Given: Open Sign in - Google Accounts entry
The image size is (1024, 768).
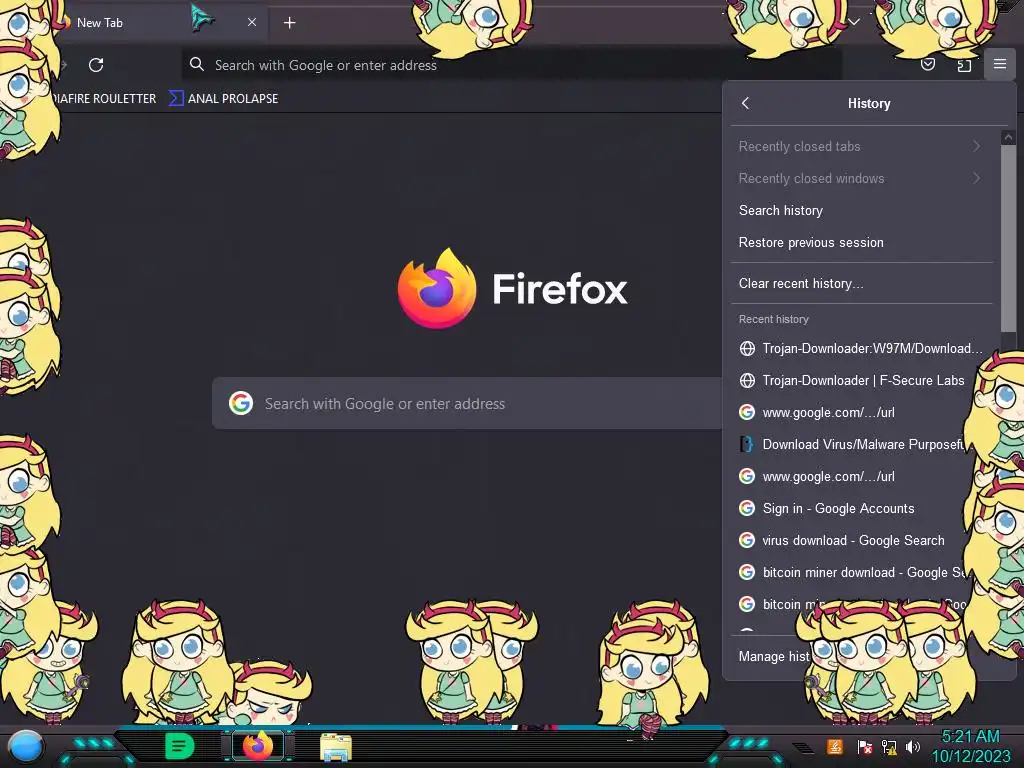Looking at the screenshot, I should pyautogui.click(x=860, y=508).
